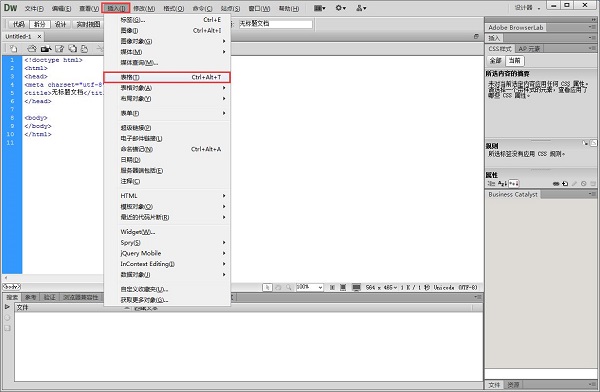Choose Widget(W)... menu item
Screen dimensions: 600x392
(x=167, y=232)
